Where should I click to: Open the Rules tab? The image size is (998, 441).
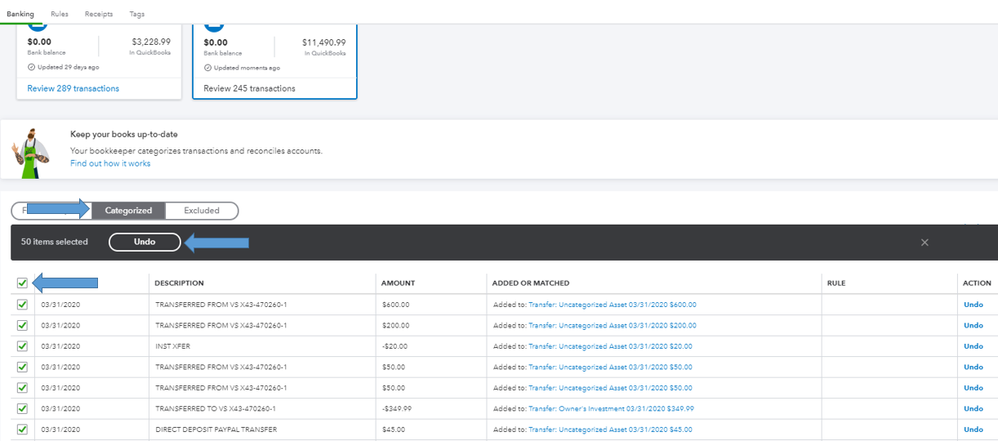59,13
